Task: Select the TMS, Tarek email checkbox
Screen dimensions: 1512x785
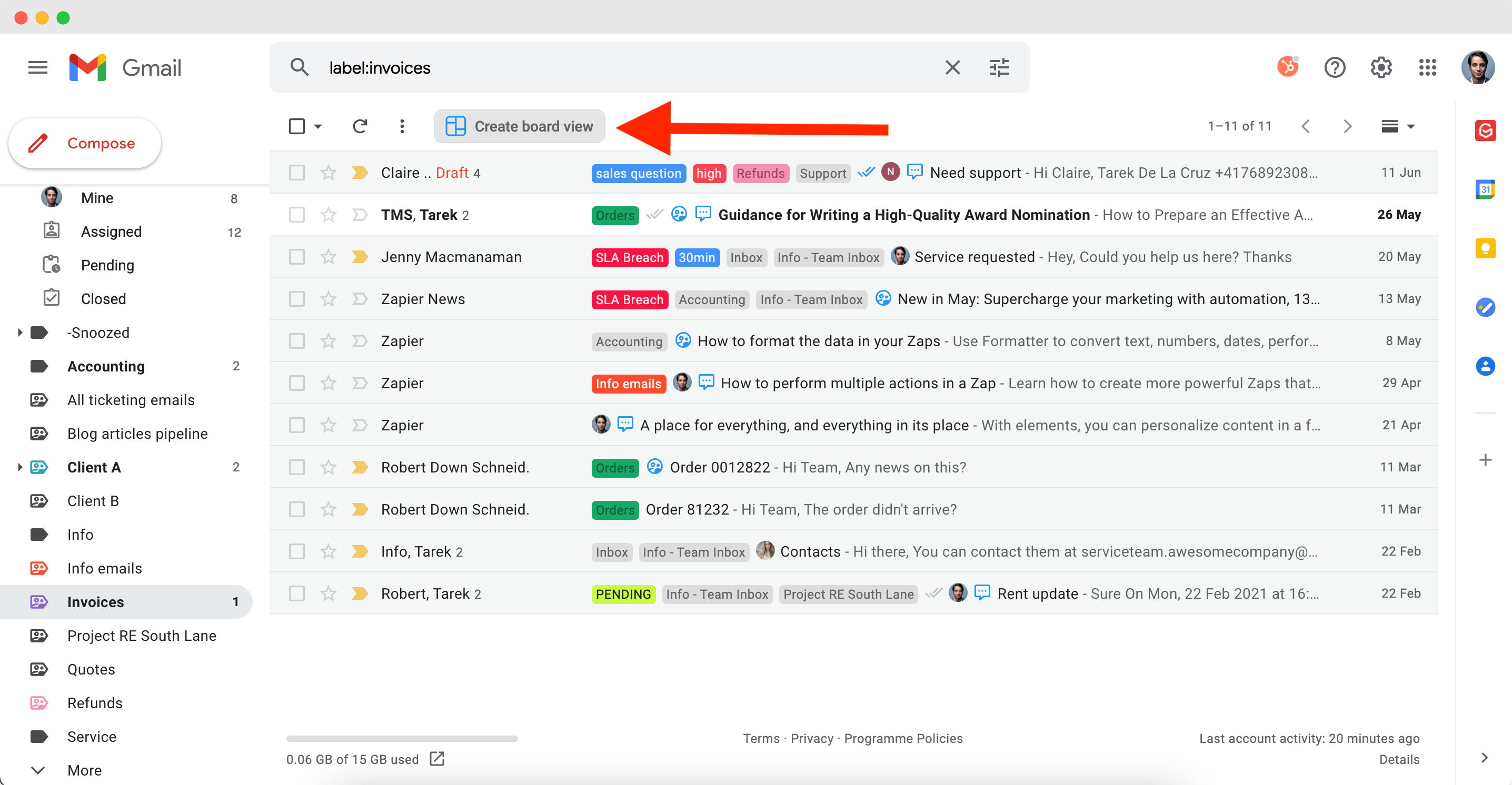Action: [x=297, y=215]
